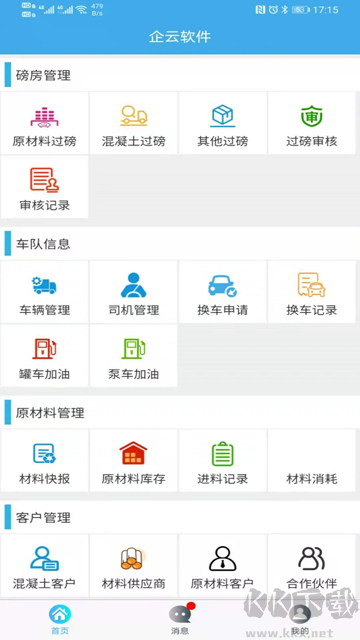Open 材料快报 report icon
This screenshot has height=640, width=360.
(44, 453)
